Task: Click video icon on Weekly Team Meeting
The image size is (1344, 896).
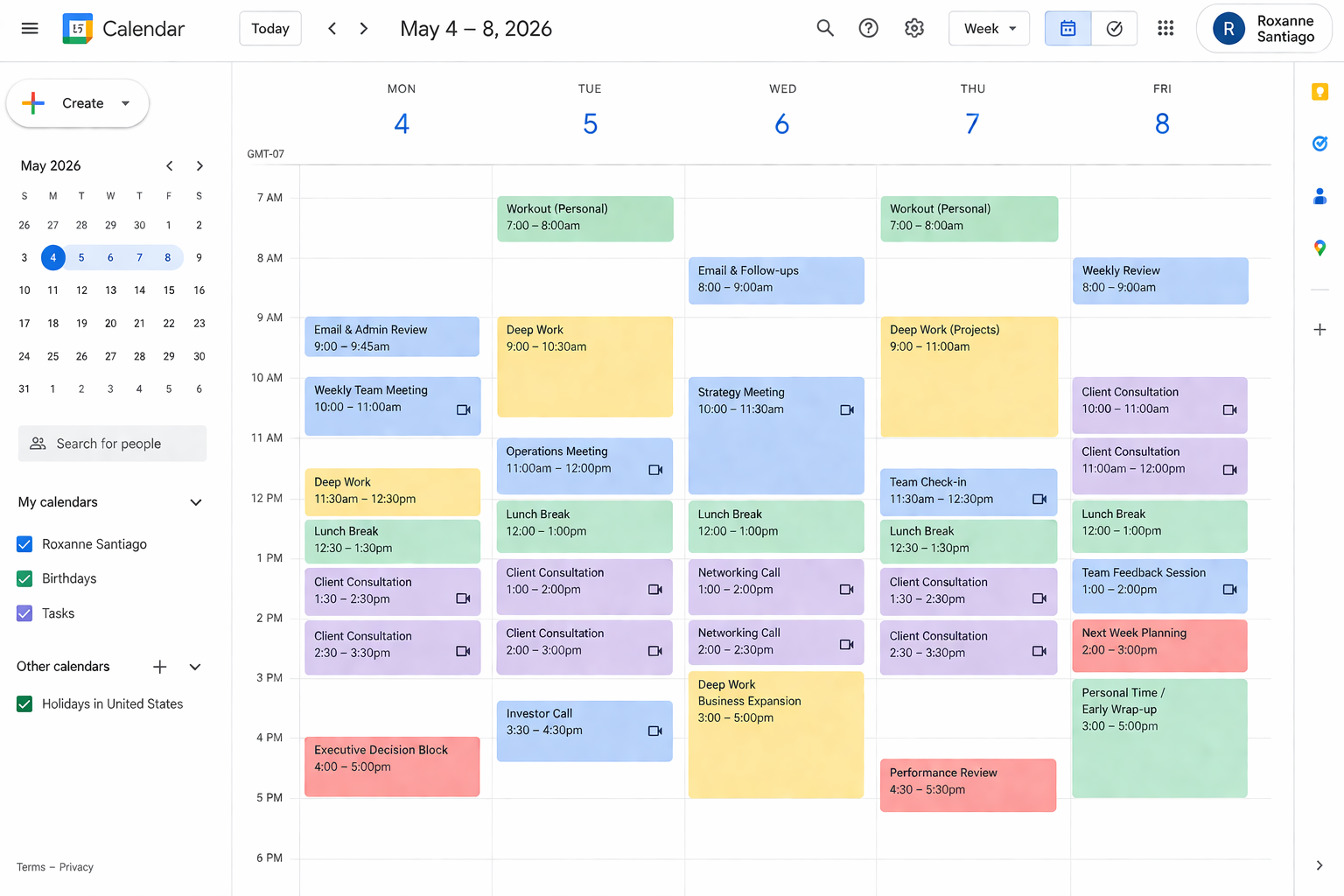Action: [x=464, y=409]
